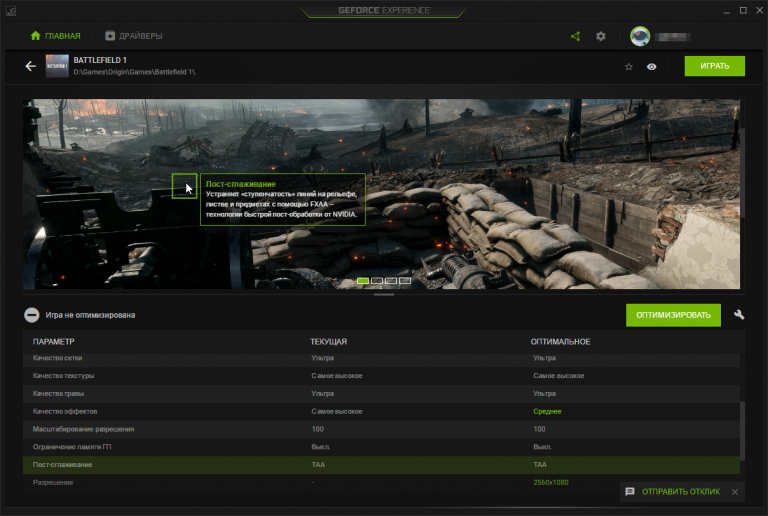Select the Масштабирование разрешения row
The height and width of the screenshot is (516, 768).
(x=381, y=429)
